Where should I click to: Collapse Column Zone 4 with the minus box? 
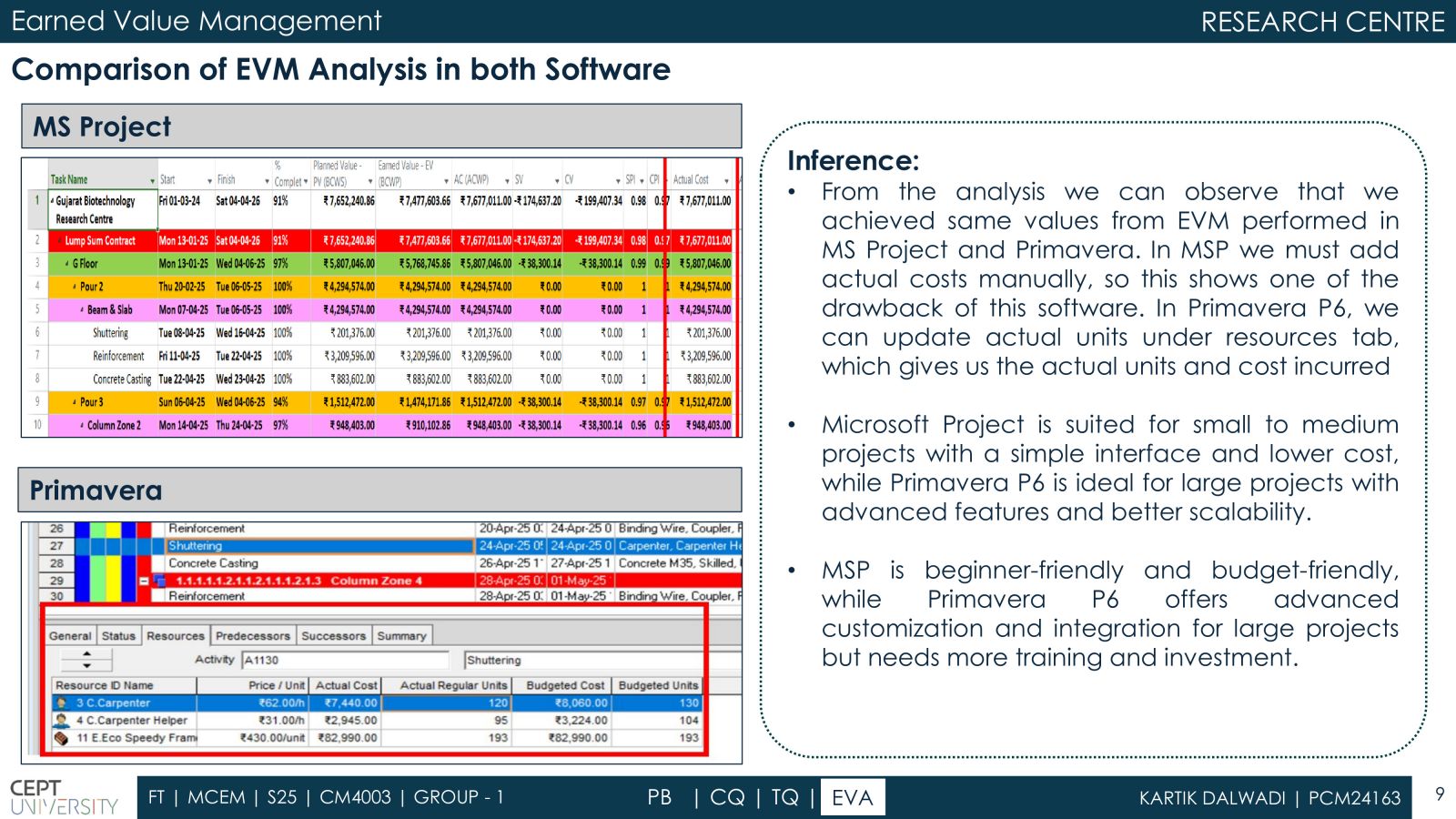point(144,581)
